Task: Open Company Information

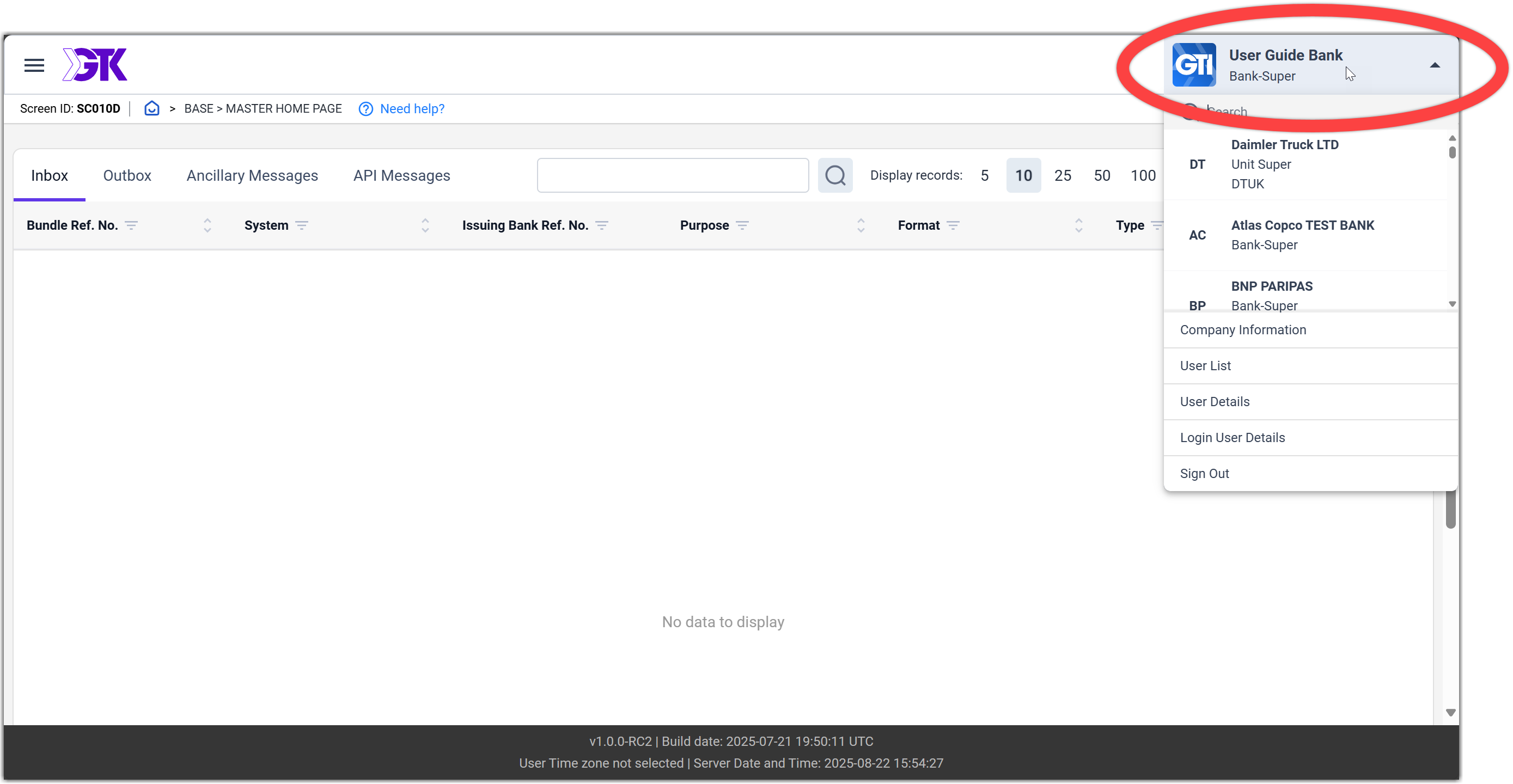Action: pyautogui.click(x=1310, y=330)
